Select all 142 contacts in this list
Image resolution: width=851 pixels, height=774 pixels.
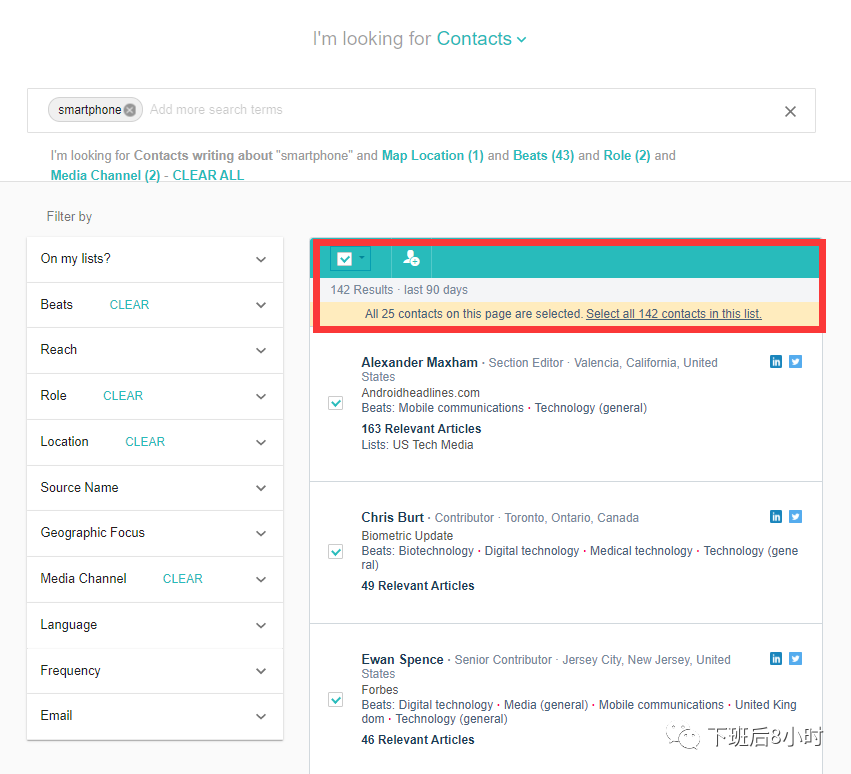point(674,314)
